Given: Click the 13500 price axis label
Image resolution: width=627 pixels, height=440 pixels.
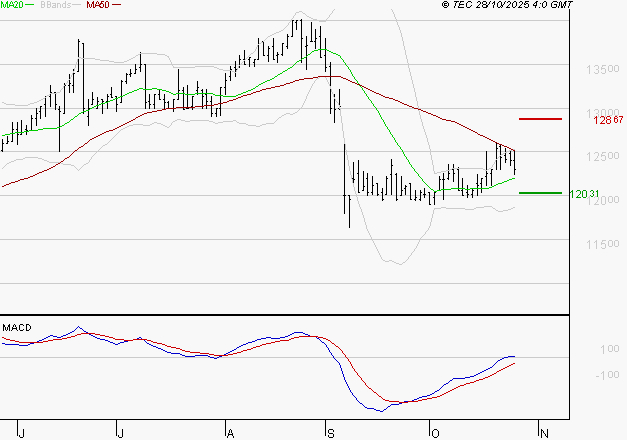Looking at the screenshot, I should pos(603,70).
